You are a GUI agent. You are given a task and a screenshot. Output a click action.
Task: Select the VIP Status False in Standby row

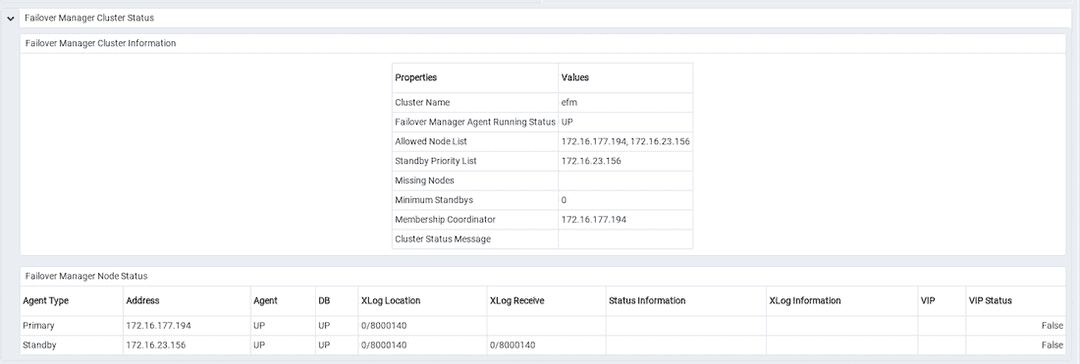[x=1015, y=345]
